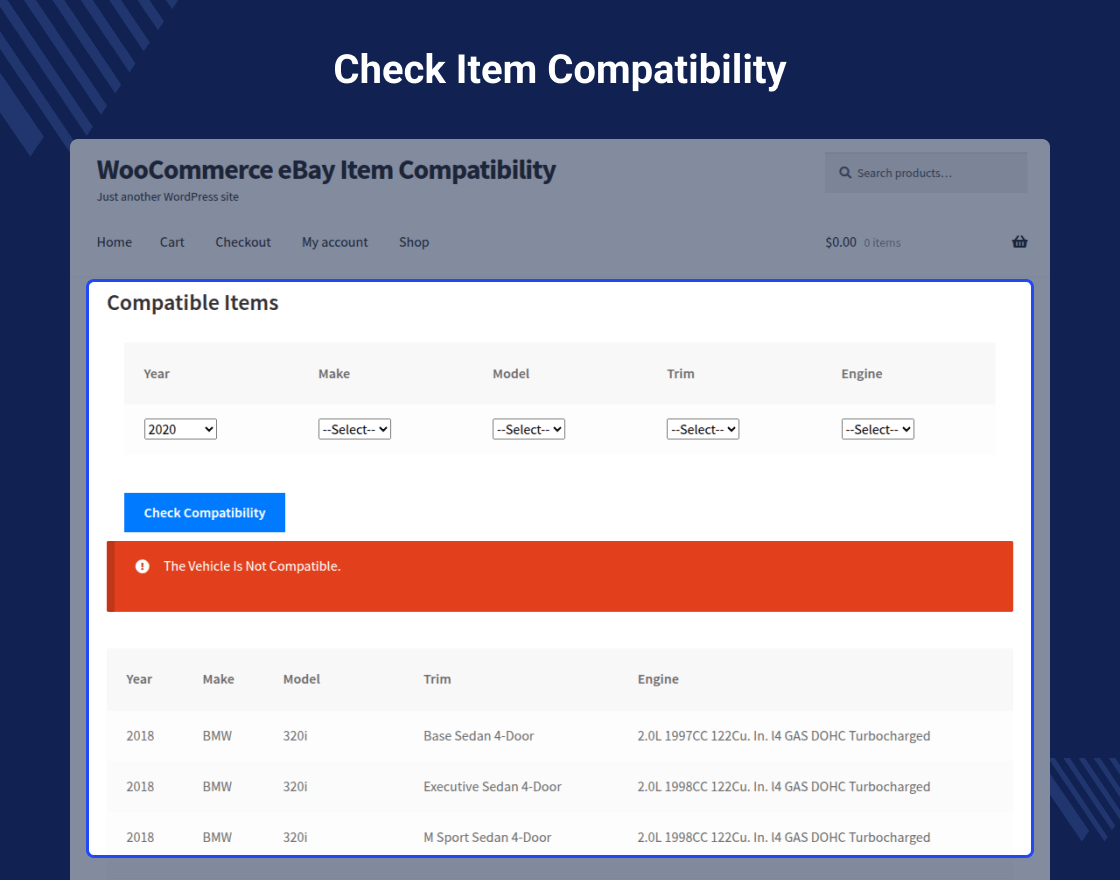
Task: Open the Model select dropdown
Action: (529, 429)
